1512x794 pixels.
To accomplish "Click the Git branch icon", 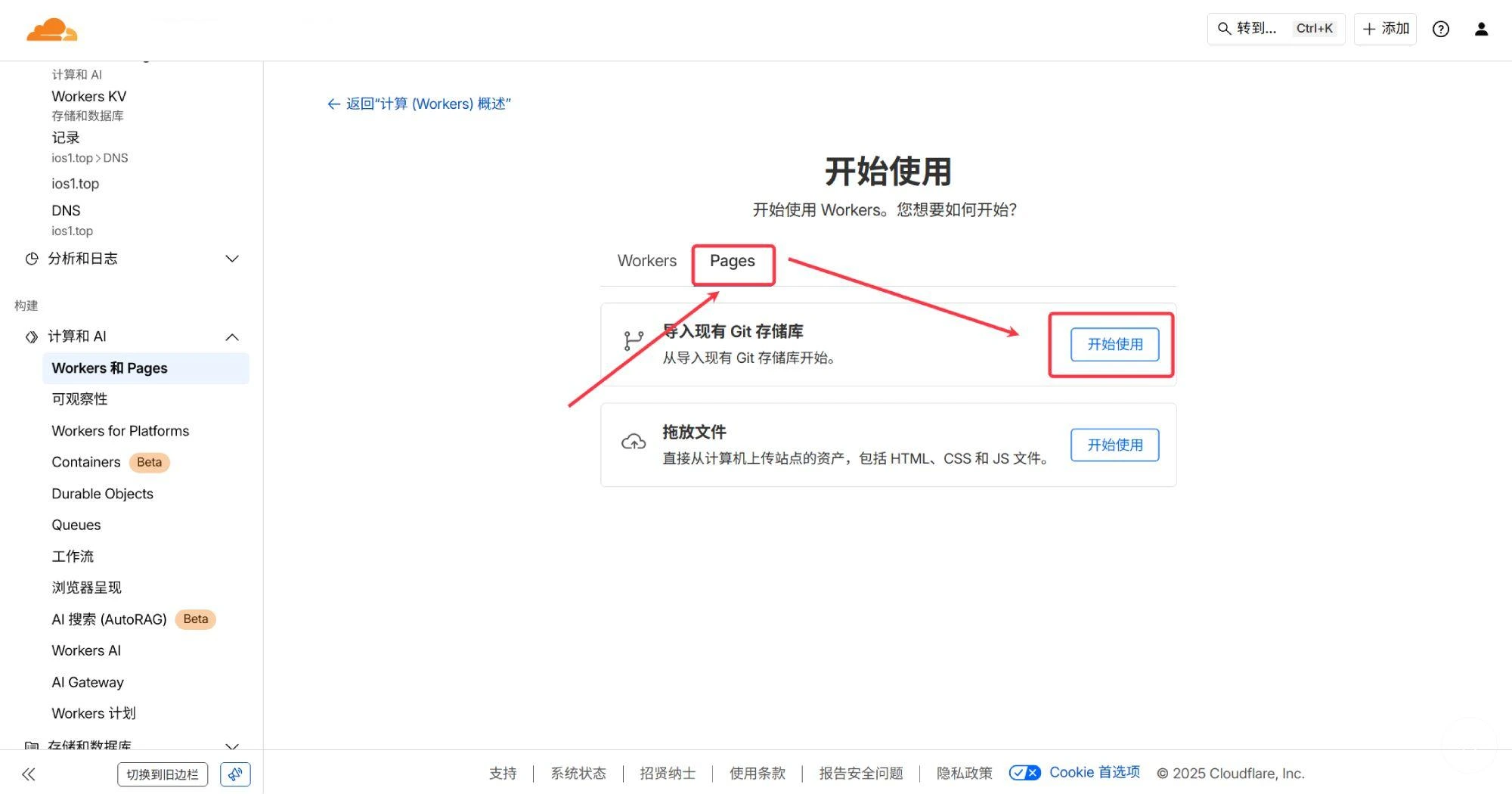I will (633, 341).
